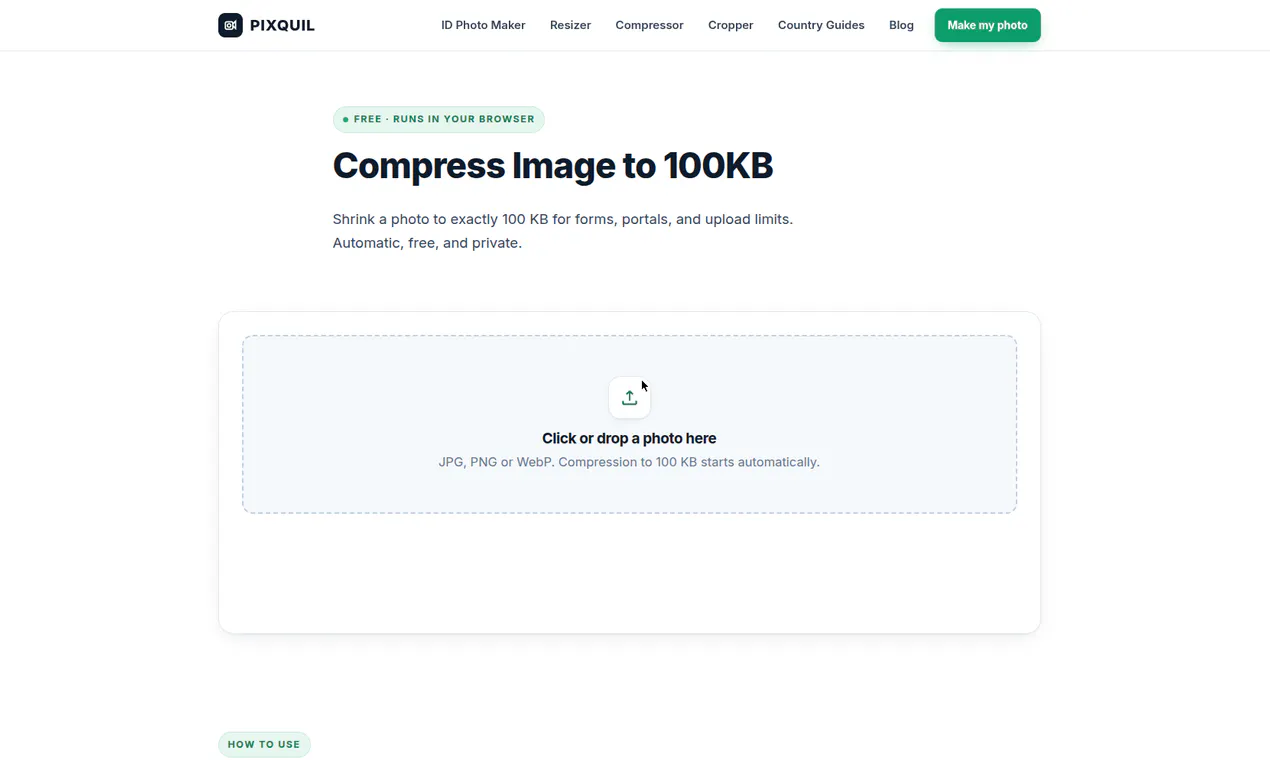Click the "Shrink a photo to exactly 100 KB" description
This screenshot has width=1270, height=760.
(x=563, y=231)
